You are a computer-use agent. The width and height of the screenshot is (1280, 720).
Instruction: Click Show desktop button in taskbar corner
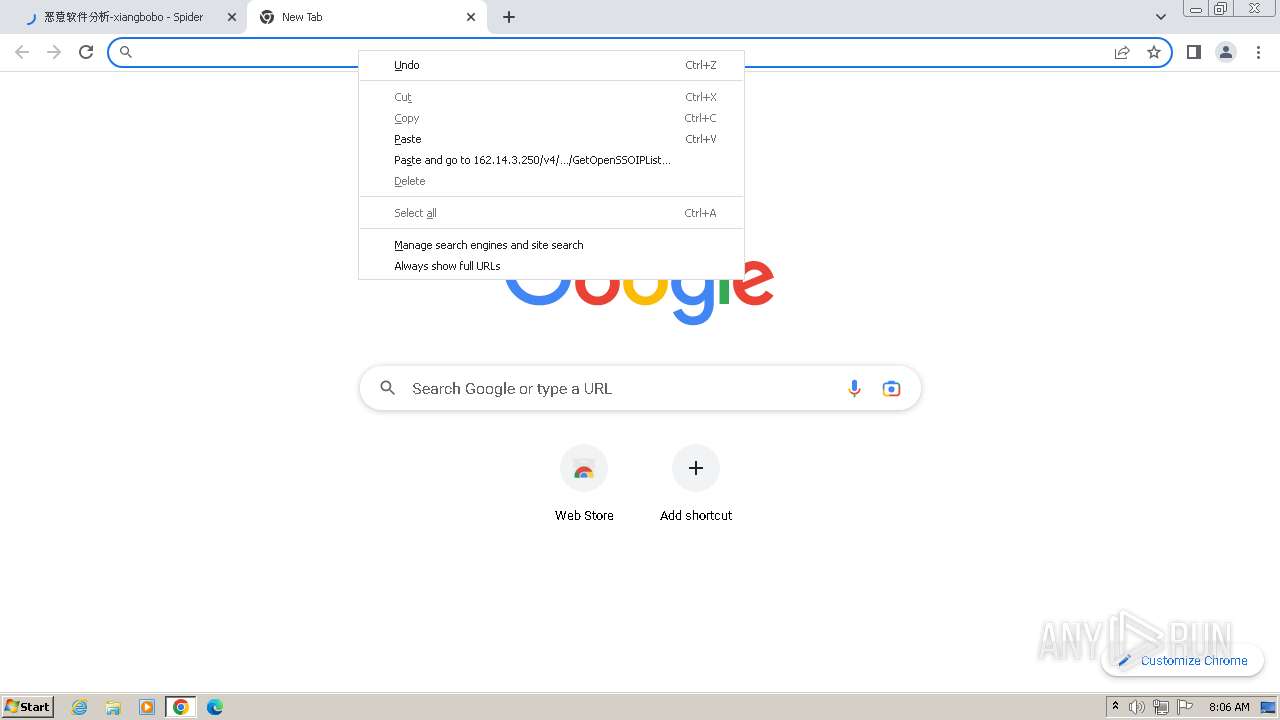tap(1269, 707)
